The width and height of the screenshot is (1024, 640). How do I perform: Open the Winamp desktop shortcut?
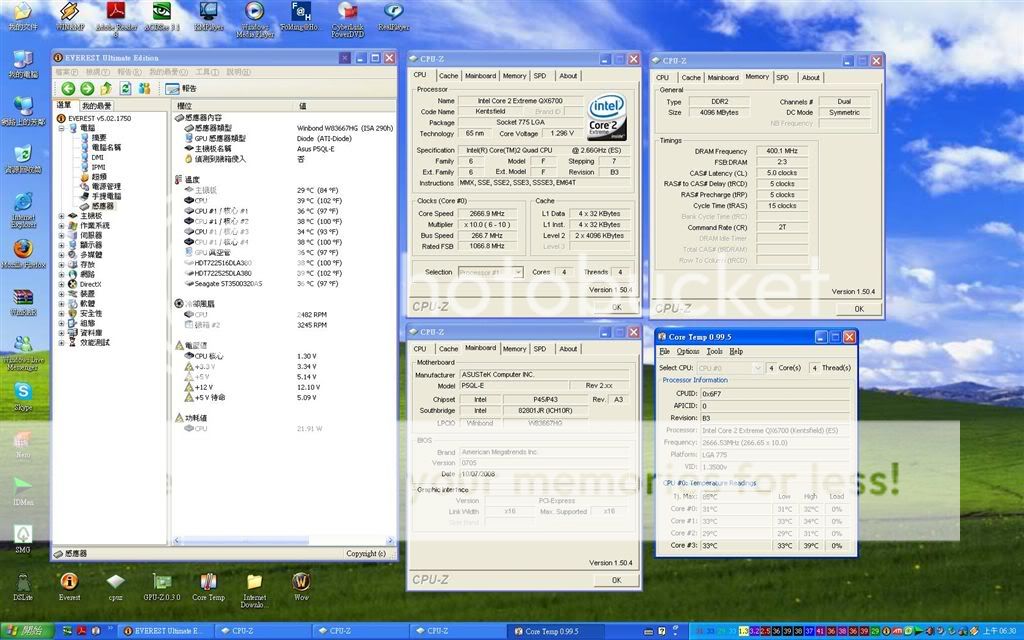click(69, 13)
